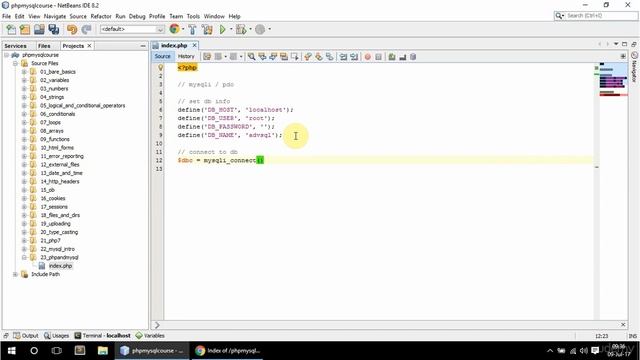Switch to Chrome taskbar window
640x360 pixels.
(228, 351)
